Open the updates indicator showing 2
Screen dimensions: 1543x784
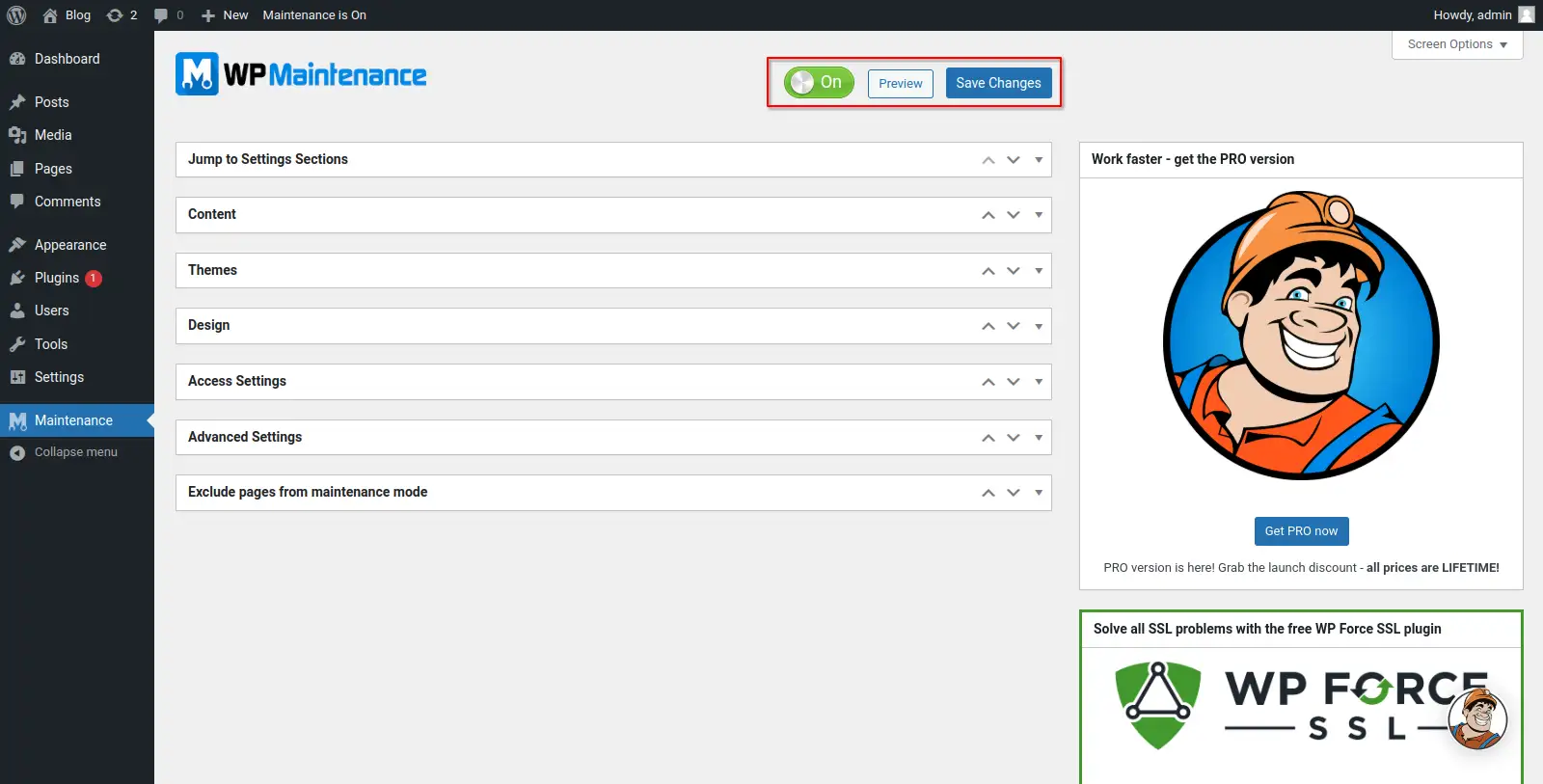tap(122, 15)
